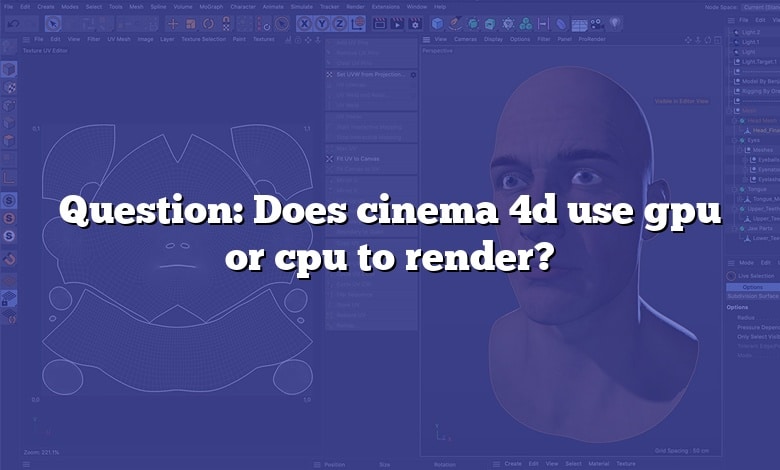This screenshot has width=780, height=470.
Task: Switch to Options tab in attributes
Action: point(753,287)
